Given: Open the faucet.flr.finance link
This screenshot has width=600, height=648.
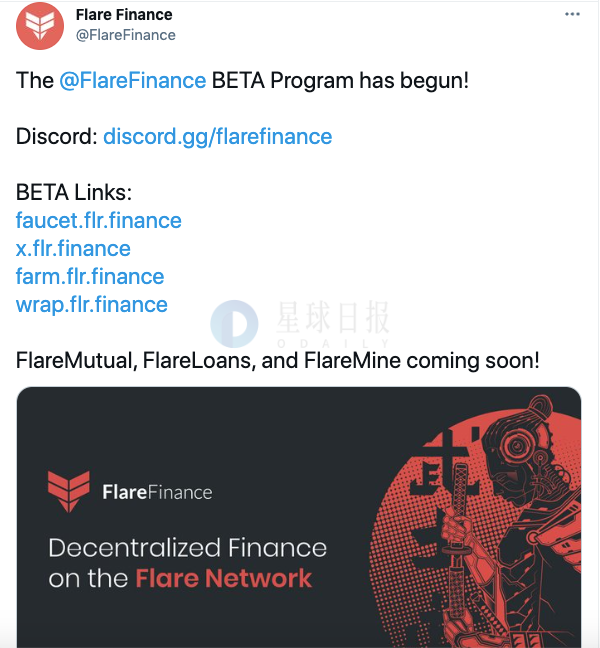Looking at the screenshot, I should tap(99, 220).
